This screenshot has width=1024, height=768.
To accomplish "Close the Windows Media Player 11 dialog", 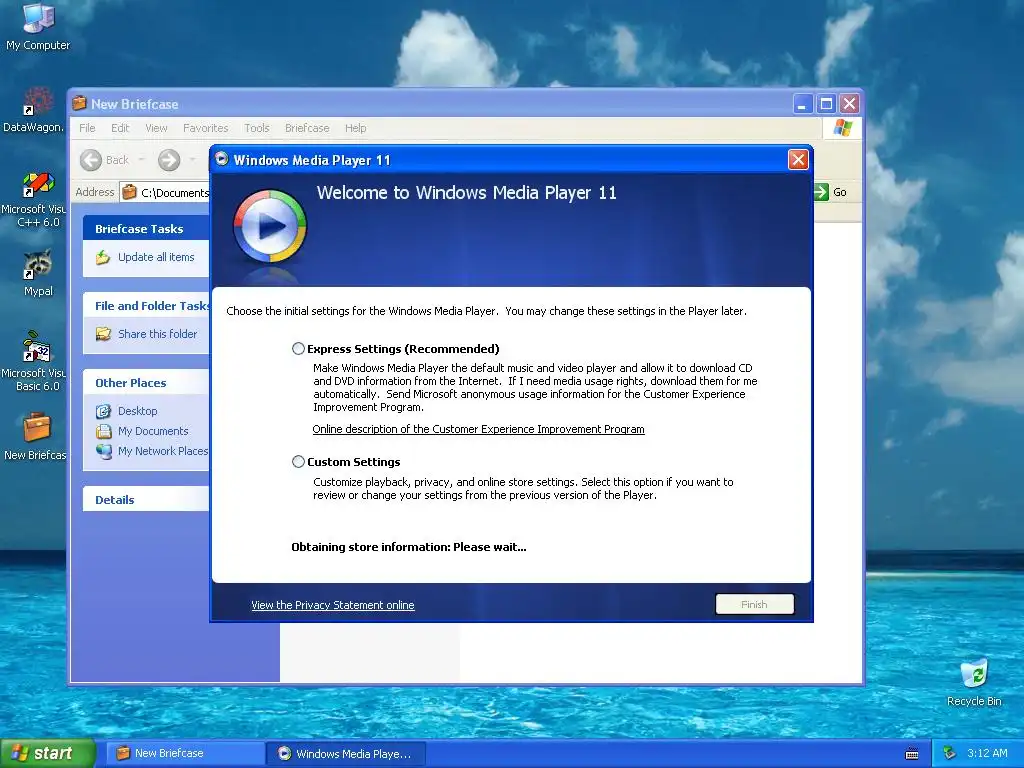I will click(x=798, y=159).
